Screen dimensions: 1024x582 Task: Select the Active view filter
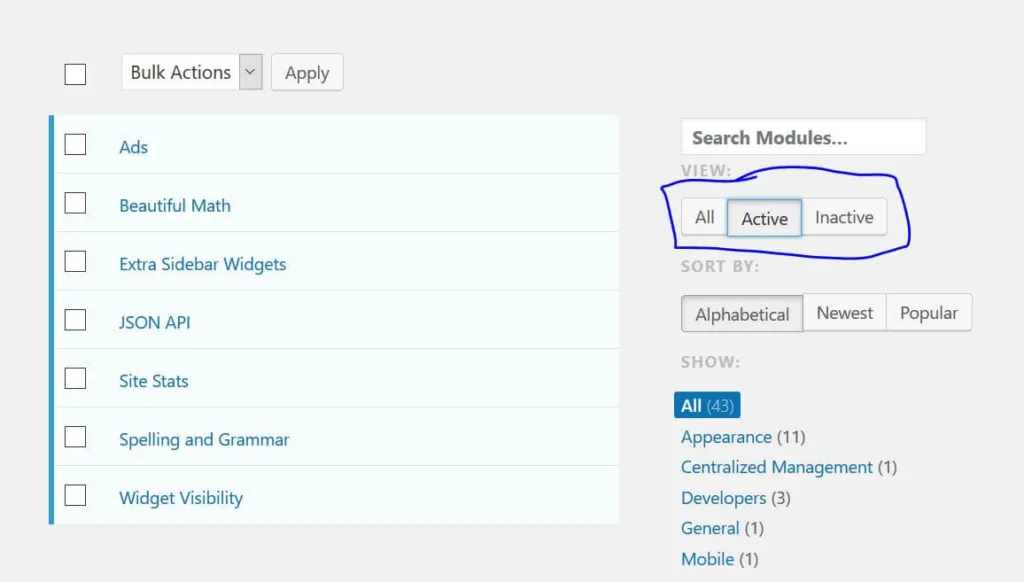pyautogui.click(x=764, y=218)
